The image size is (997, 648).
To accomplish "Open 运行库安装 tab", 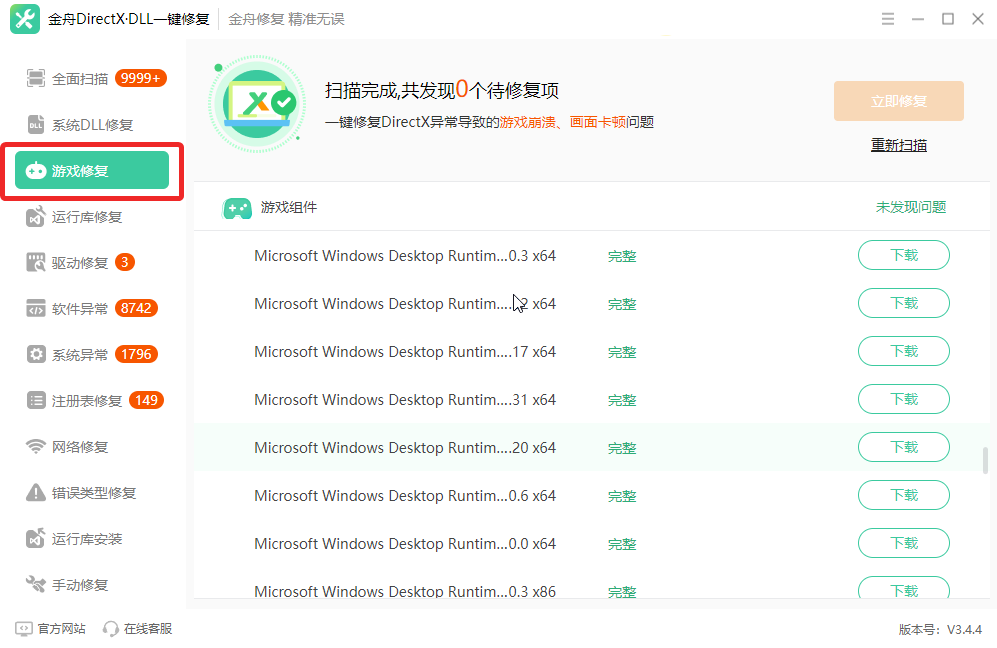I will click(x=92, y=539).
